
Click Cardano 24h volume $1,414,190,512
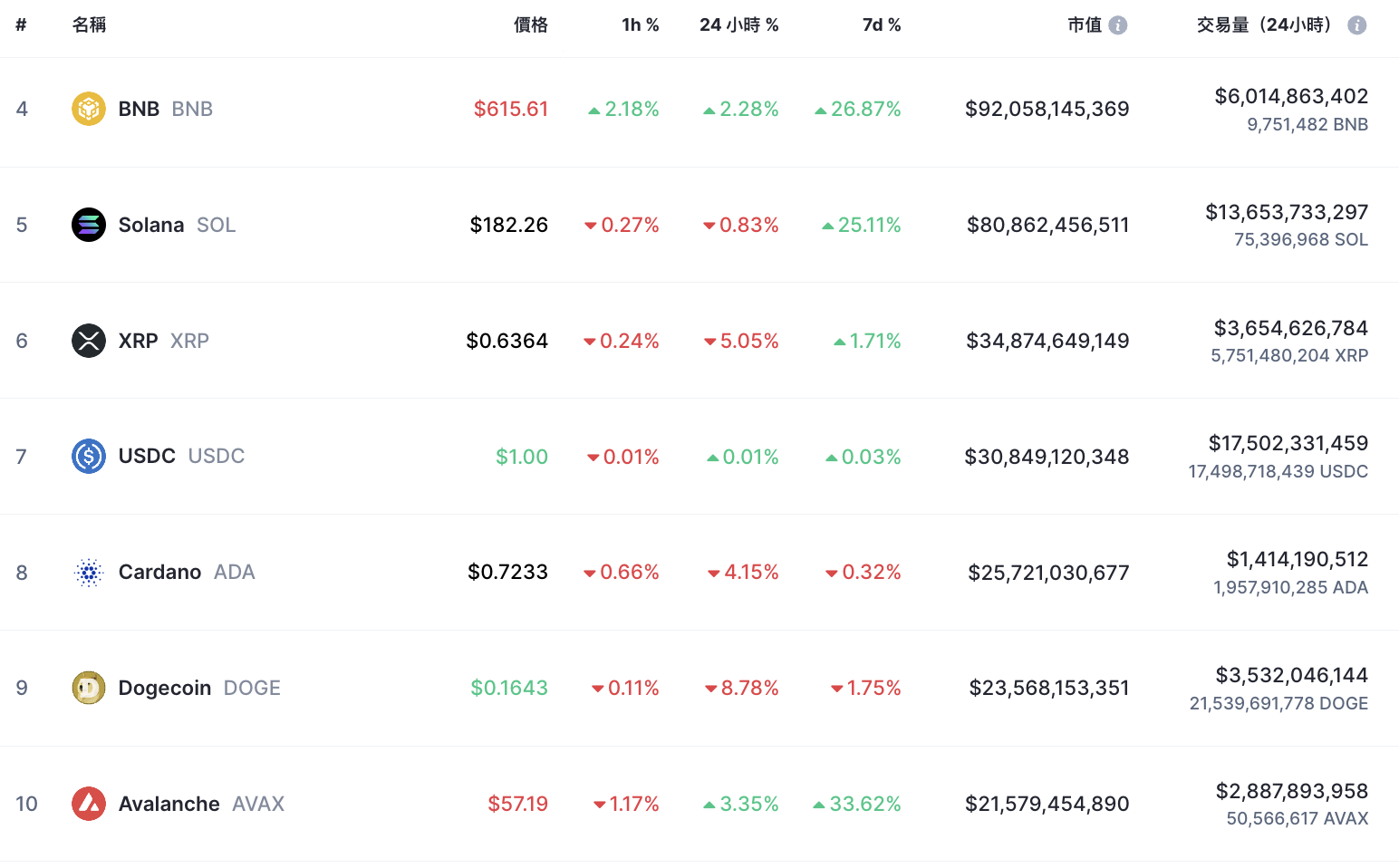(1297, 559)
